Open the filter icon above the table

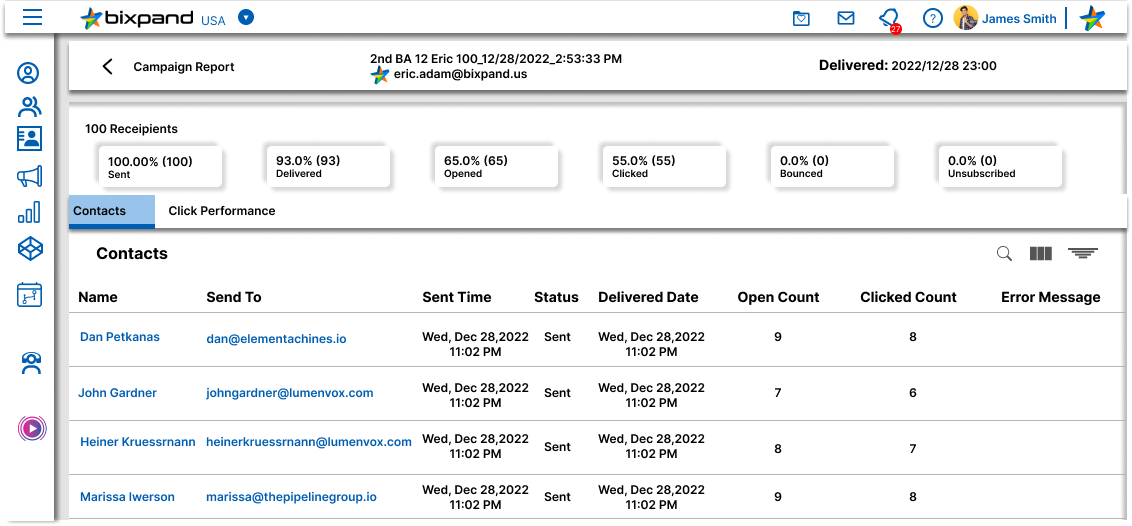pos(1082,254)
